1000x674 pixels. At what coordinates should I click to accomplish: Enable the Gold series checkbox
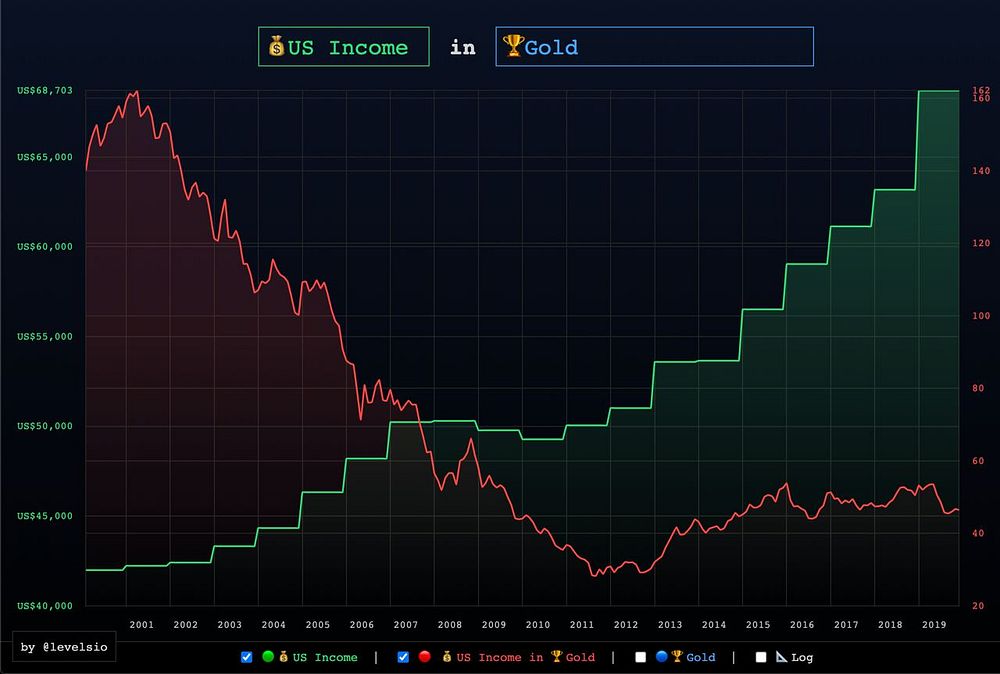tap(641, 657)
